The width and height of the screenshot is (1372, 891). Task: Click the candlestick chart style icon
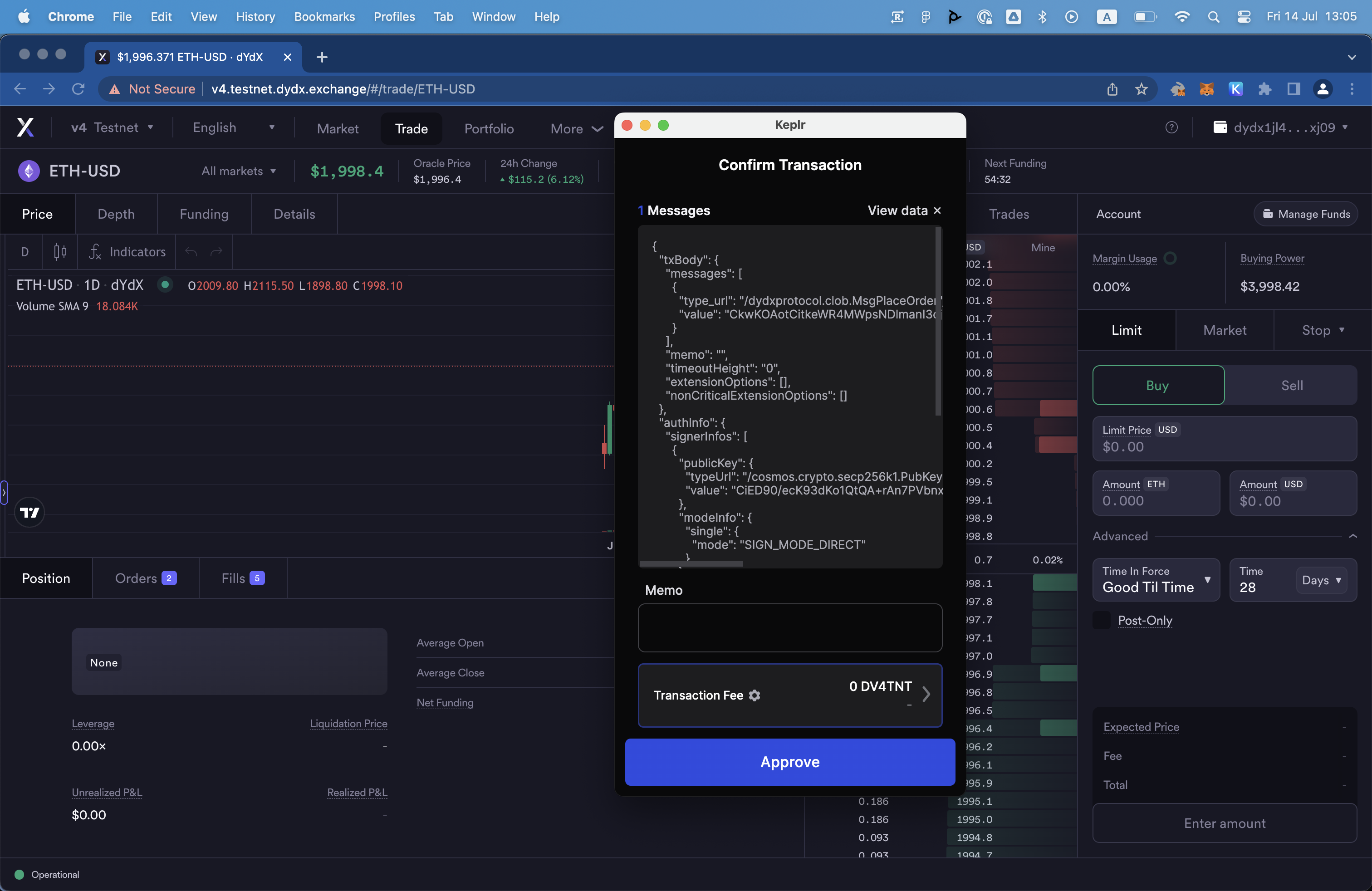pos(59,252)
